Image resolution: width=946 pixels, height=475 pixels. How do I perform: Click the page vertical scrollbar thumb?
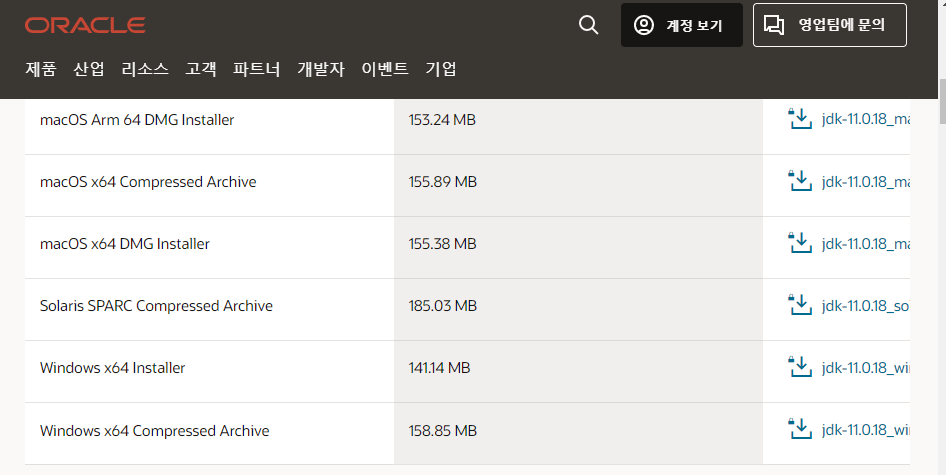pyautogui.click(x=942, y=100)
